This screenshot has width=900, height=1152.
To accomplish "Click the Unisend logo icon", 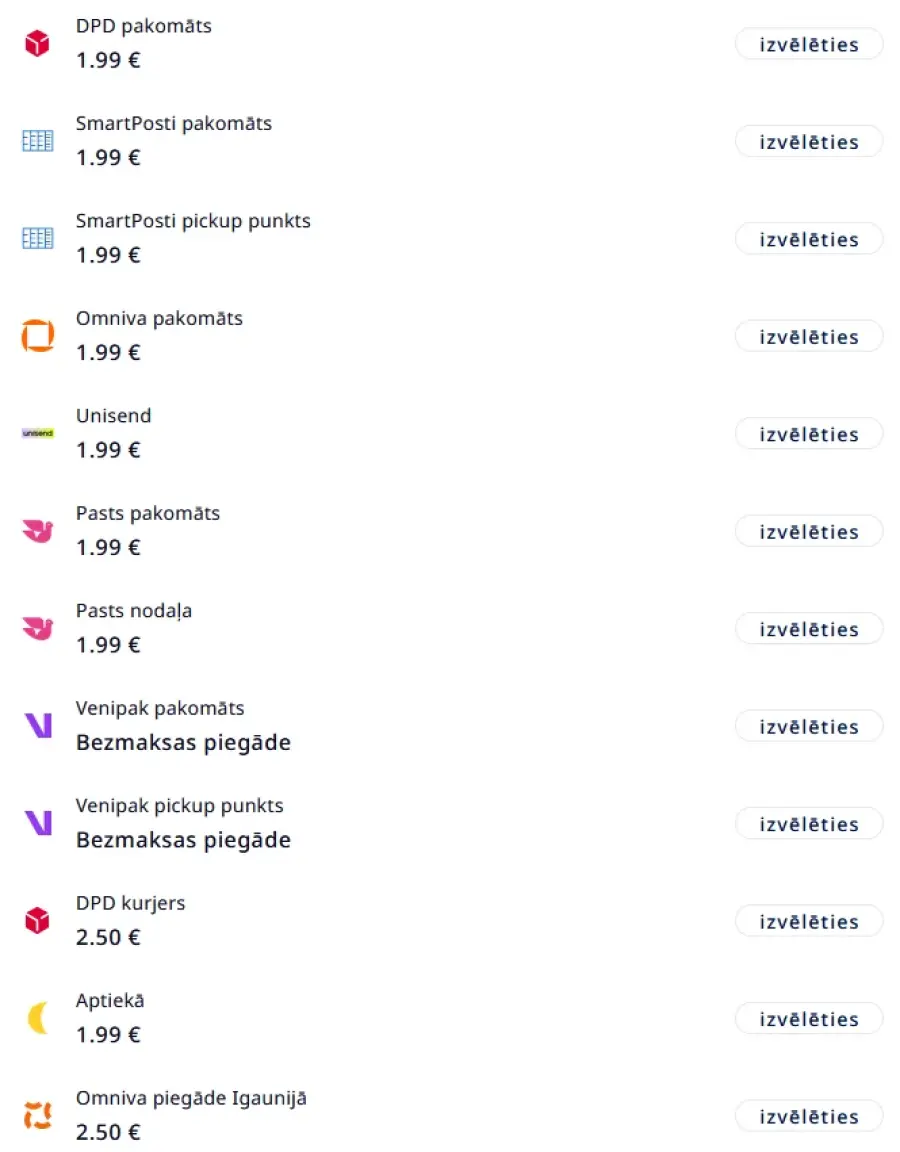I will (x=37, y=433).
